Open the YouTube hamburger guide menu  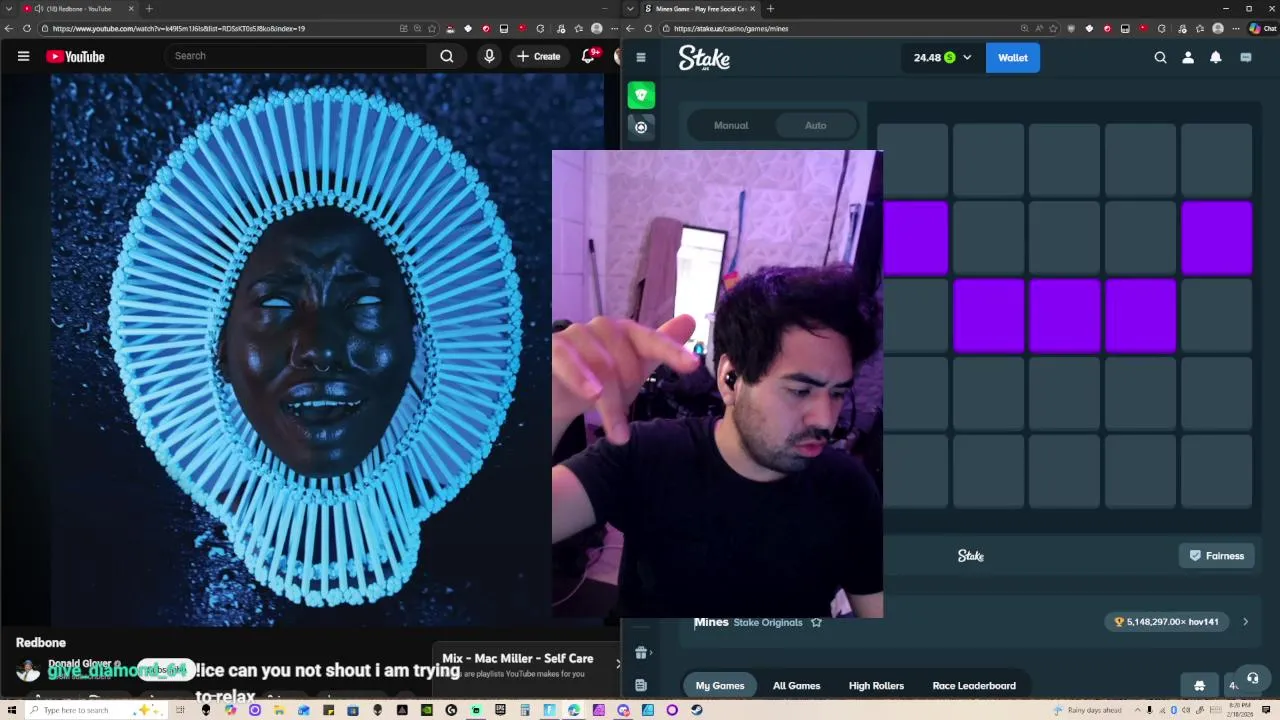(23, 56)
